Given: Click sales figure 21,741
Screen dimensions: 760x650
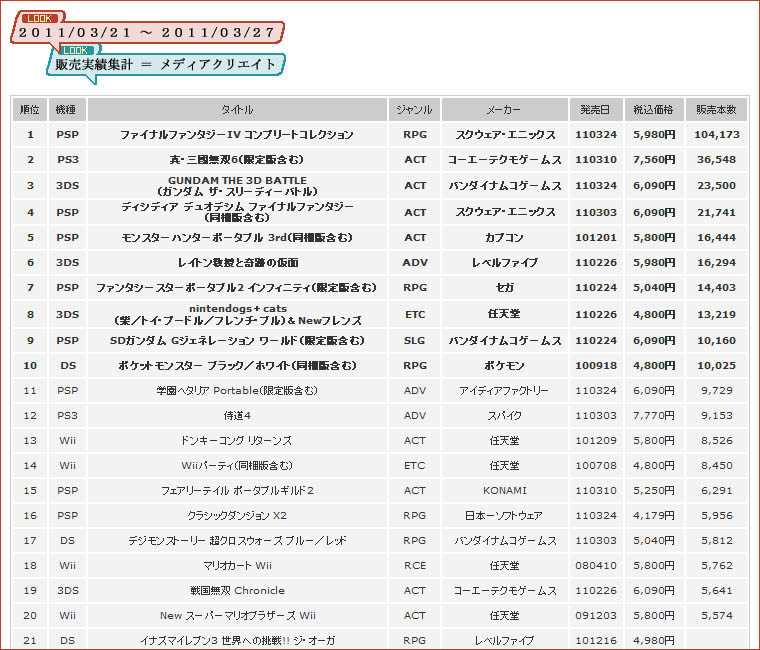Looking at the screenshot, I should pyautogui.click(x=717, y=212).
